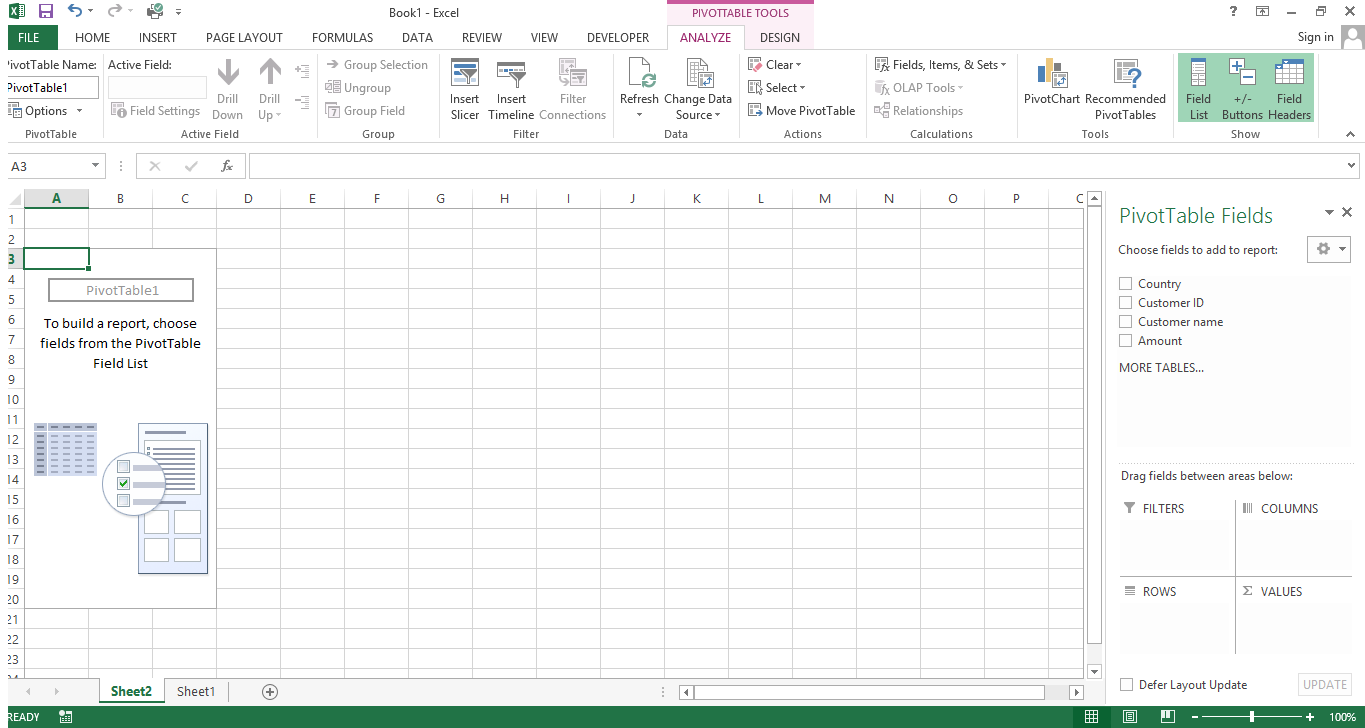Click the formula bar input field

tap(796, 166)
